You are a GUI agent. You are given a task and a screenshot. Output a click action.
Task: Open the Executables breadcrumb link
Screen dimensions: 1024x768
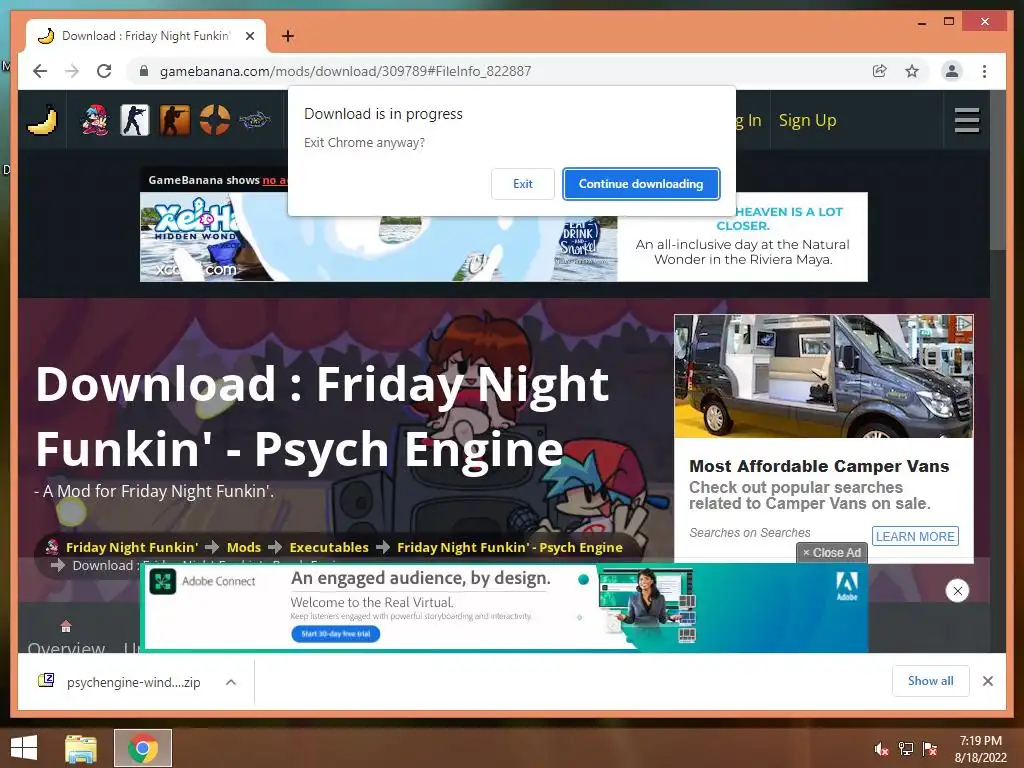(328, 547)
